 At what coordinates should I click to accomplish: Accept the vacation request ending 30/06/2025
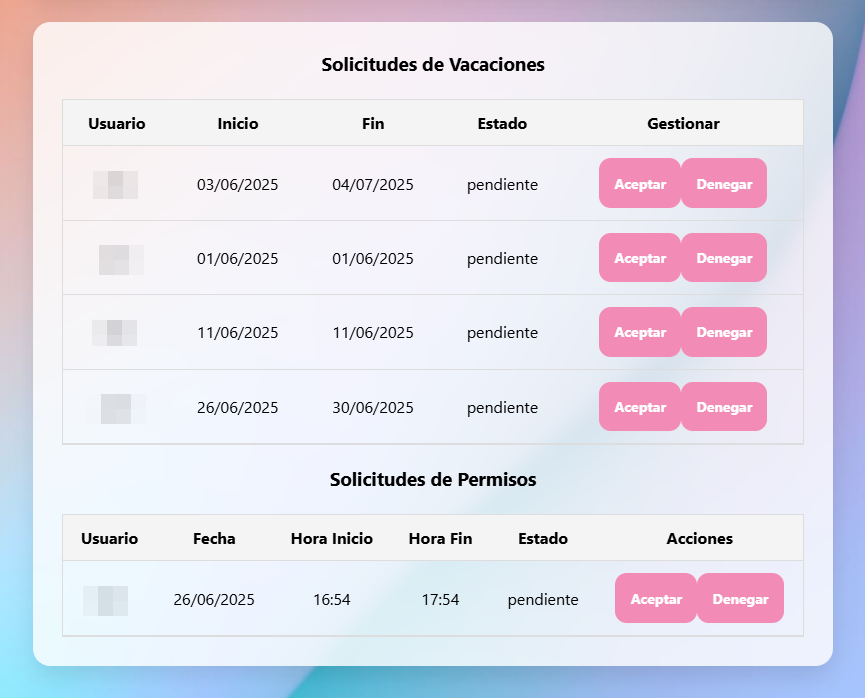pyautogui.click(x=640, y=407)
